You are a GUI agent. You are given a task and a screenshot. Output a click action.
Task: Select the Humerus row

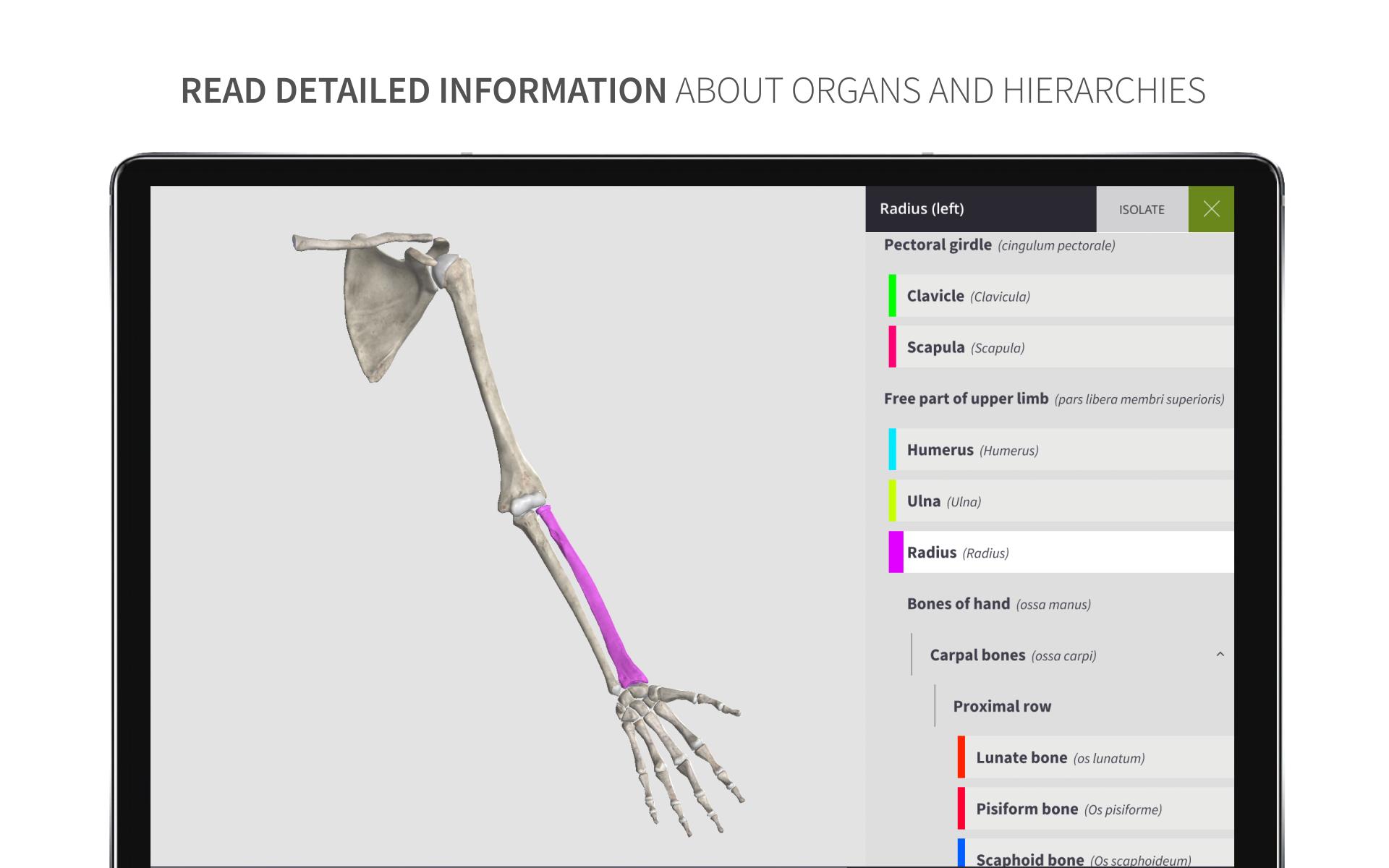click(x=1061, y=450)
